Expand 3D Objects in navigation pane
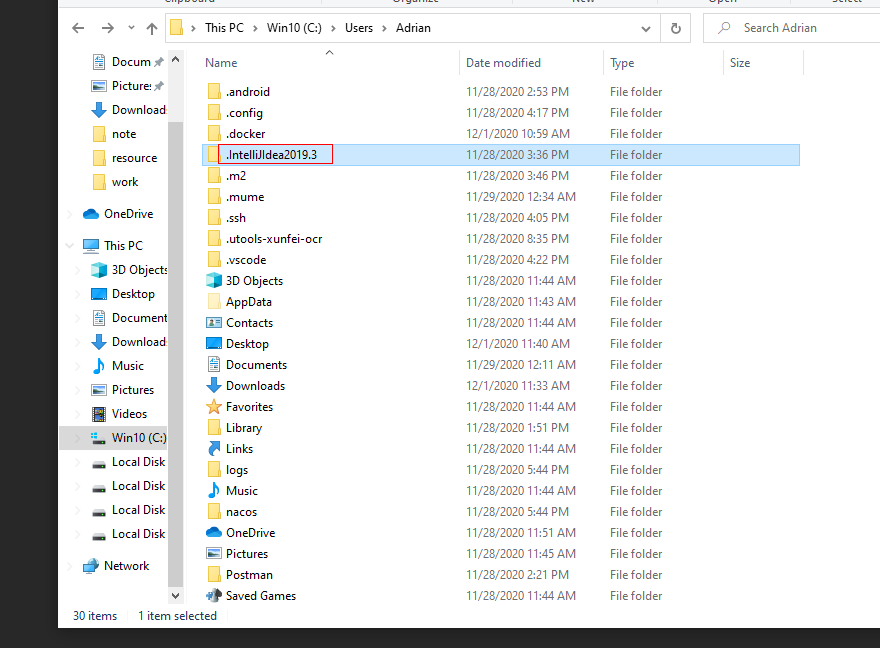This screenshot has height=648, width=880. [77, 270]
